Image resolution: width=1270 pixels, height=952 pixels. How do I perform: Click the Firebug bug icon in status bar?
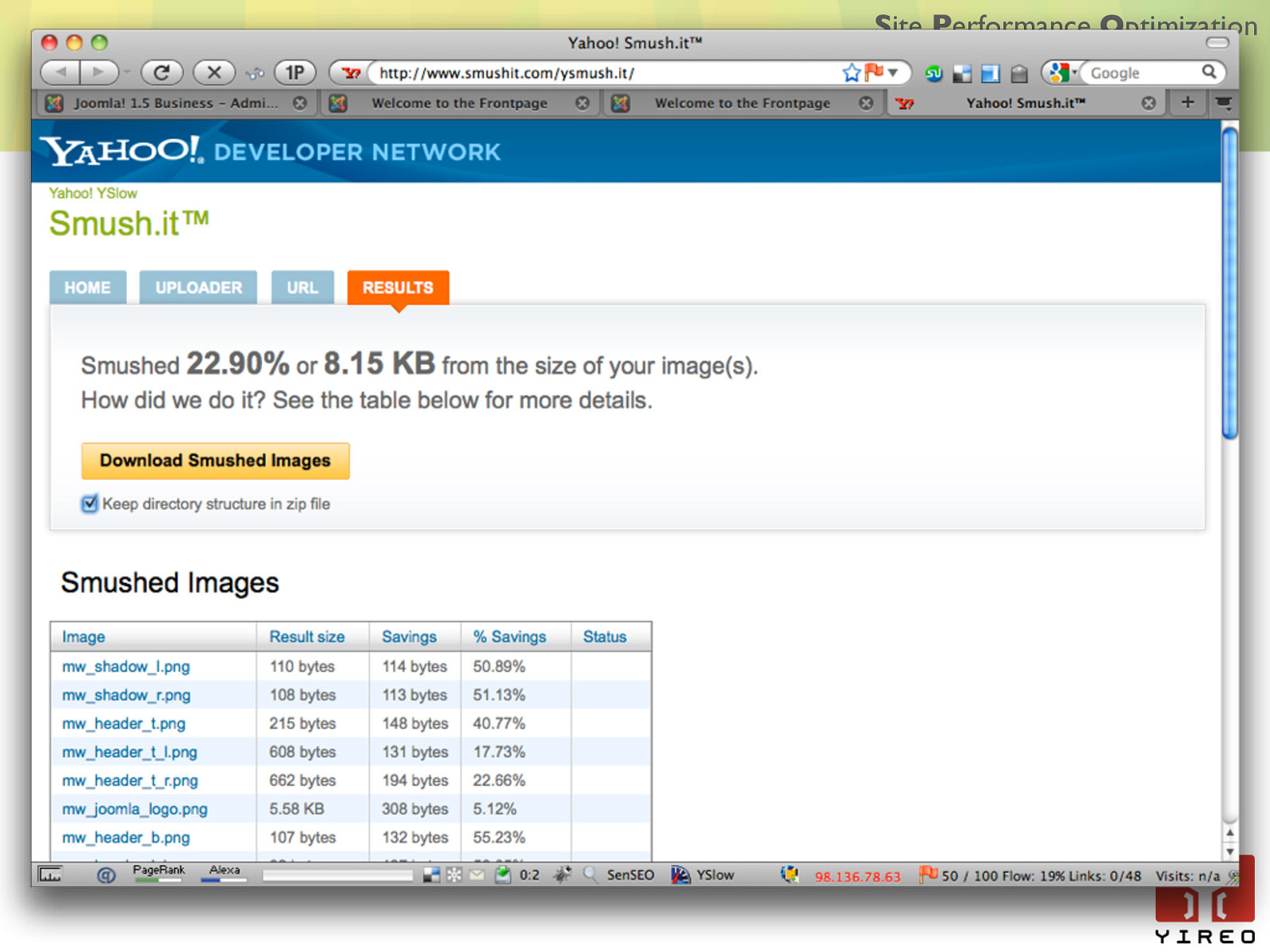point(562,875)
